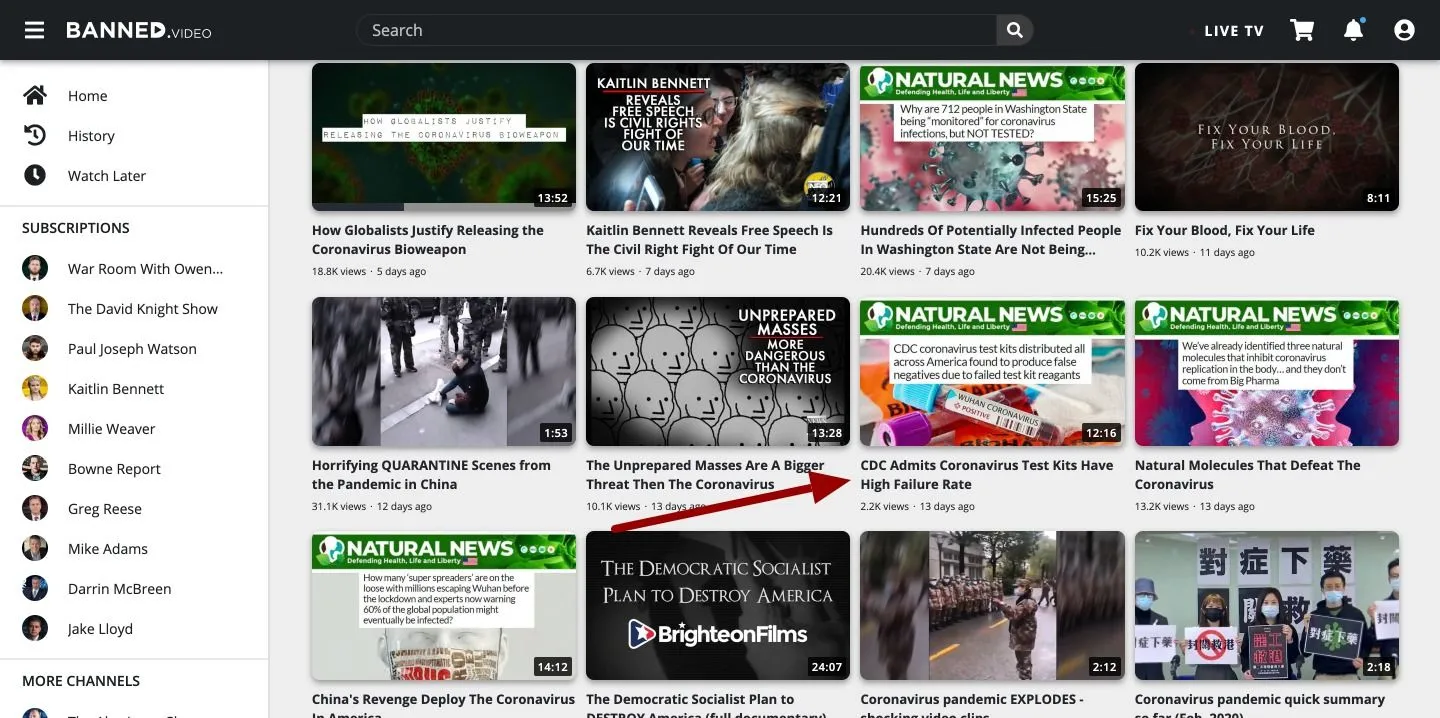Viewport: 1440px width, 718px height.
Task: Open title Horrifying QUARANTINE Scenes from
Action: pyautogui.click(x=431, y=474)
